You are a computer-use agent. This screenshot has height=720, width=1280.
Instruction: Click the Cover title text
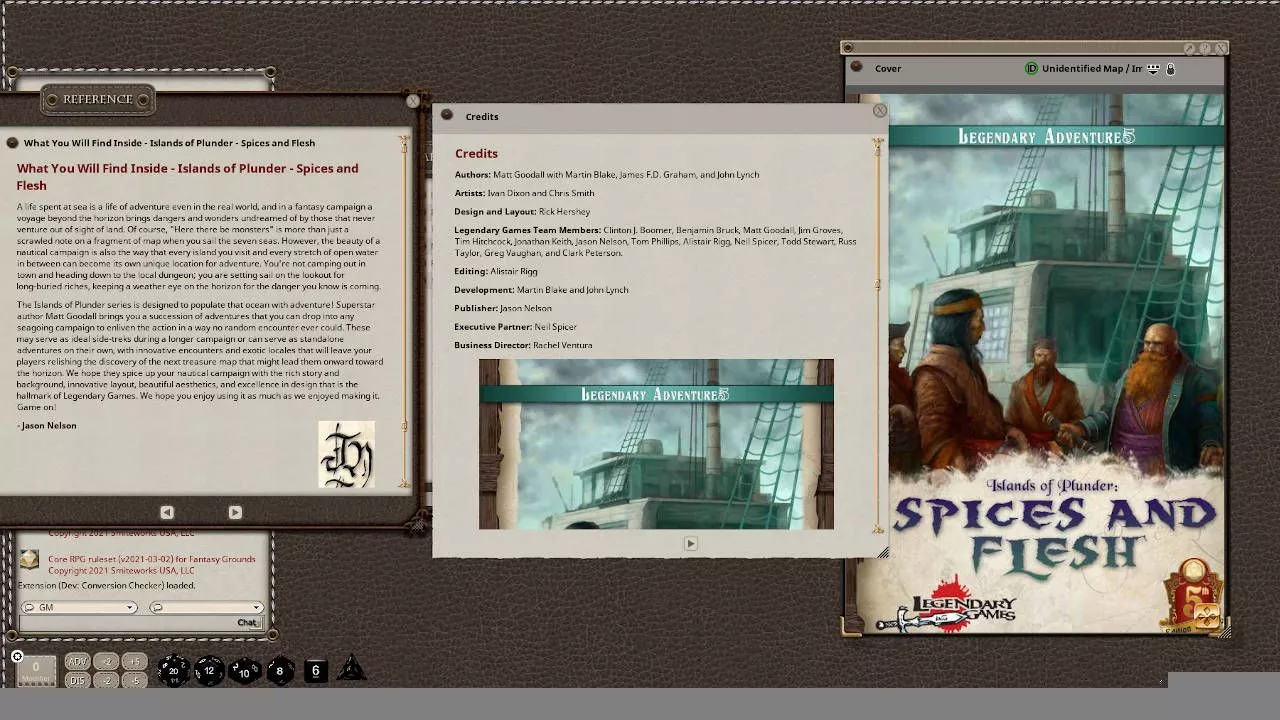888,69
